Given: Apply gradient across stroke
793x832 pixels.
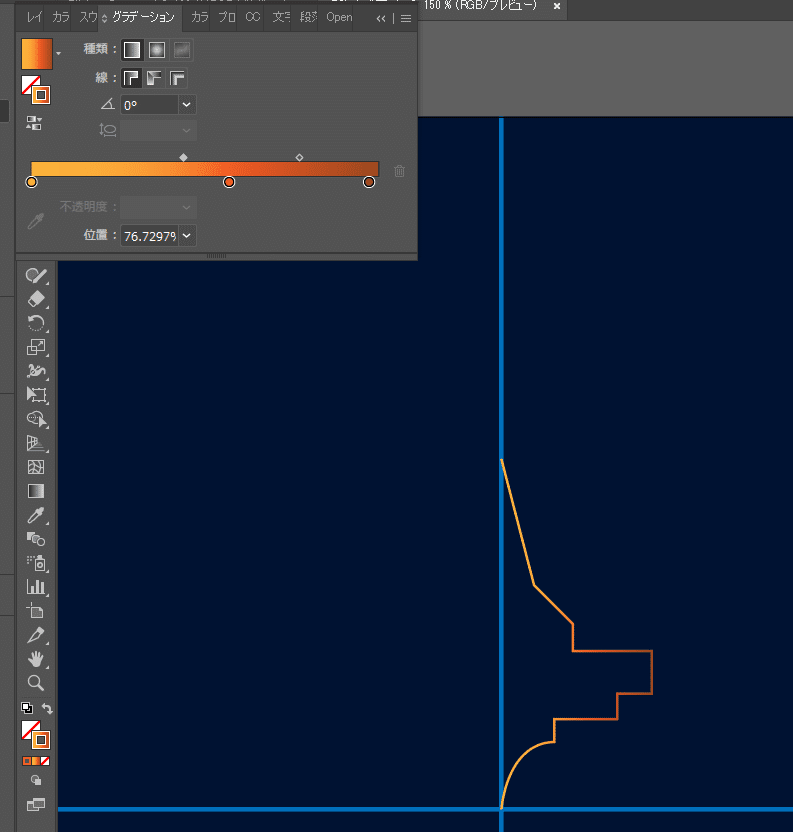Looking at the screenshot, I should click(177, 78).
